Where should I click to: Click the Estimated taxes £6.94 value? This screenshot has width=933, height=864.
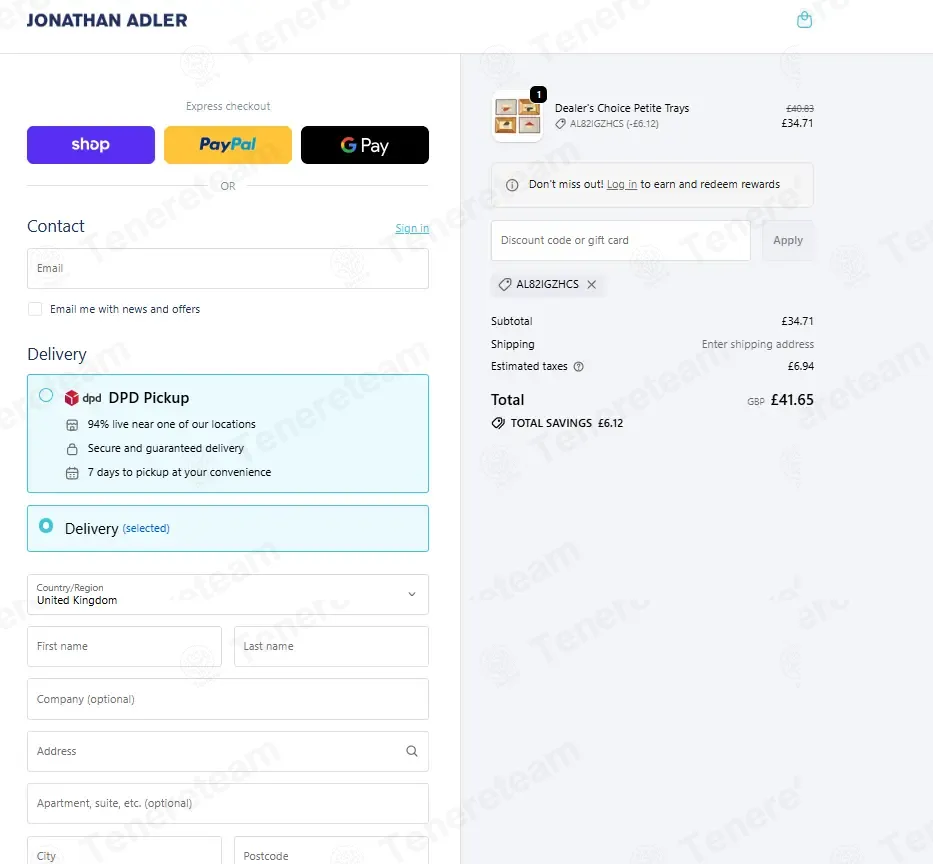click(800, 366)
